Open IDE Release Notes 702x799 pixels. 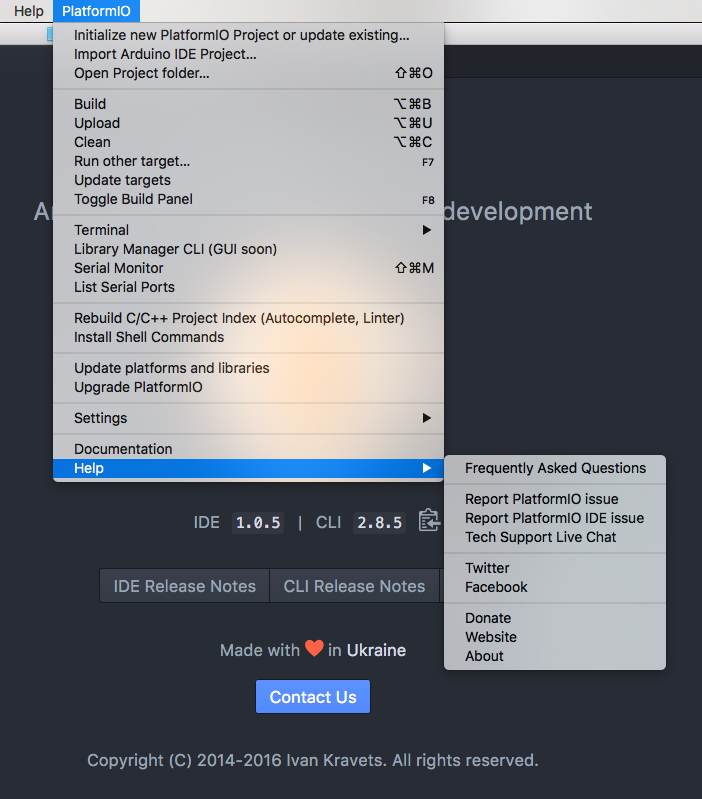184,586
